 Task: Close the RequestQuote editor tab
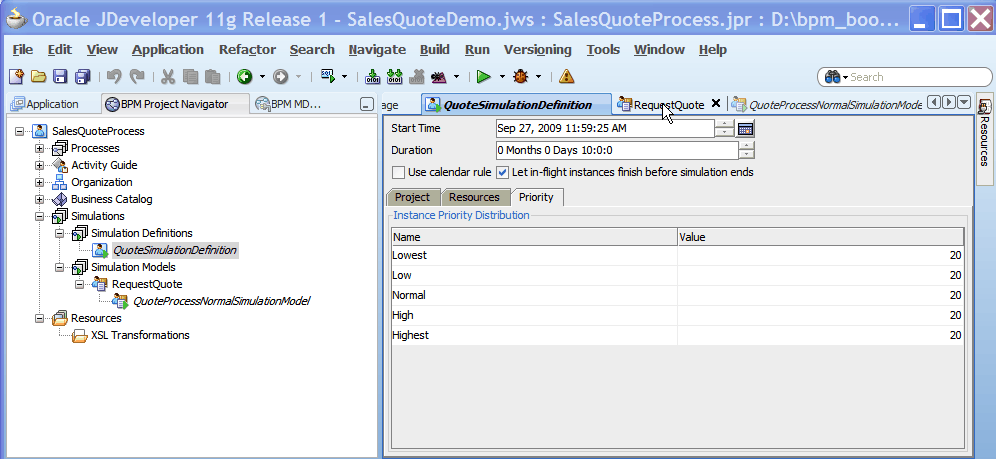point(715,103)
